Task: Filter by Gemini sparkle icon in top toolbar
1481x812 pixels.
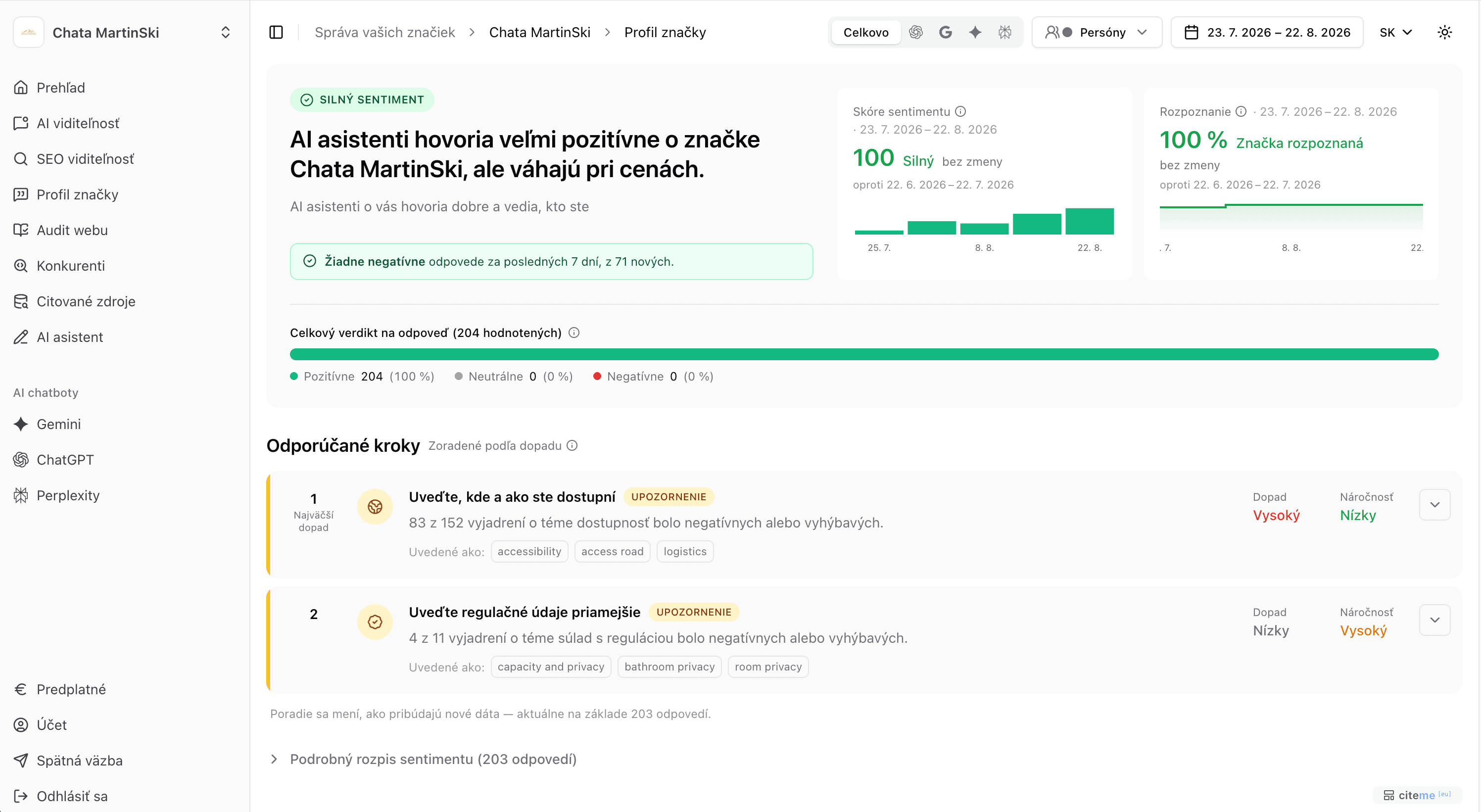Action: tap(974, 32)
